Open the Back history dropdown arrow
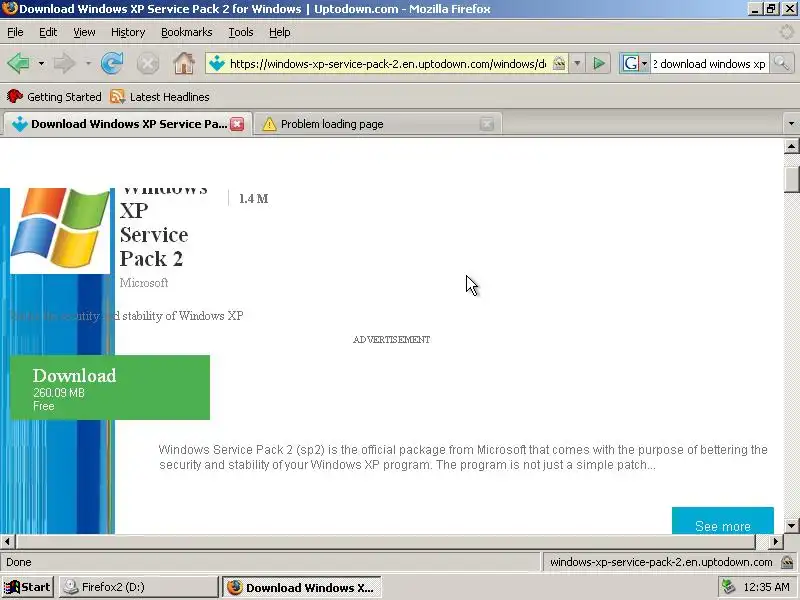This screenshot has height=600, width=800. tap(41, 64)
